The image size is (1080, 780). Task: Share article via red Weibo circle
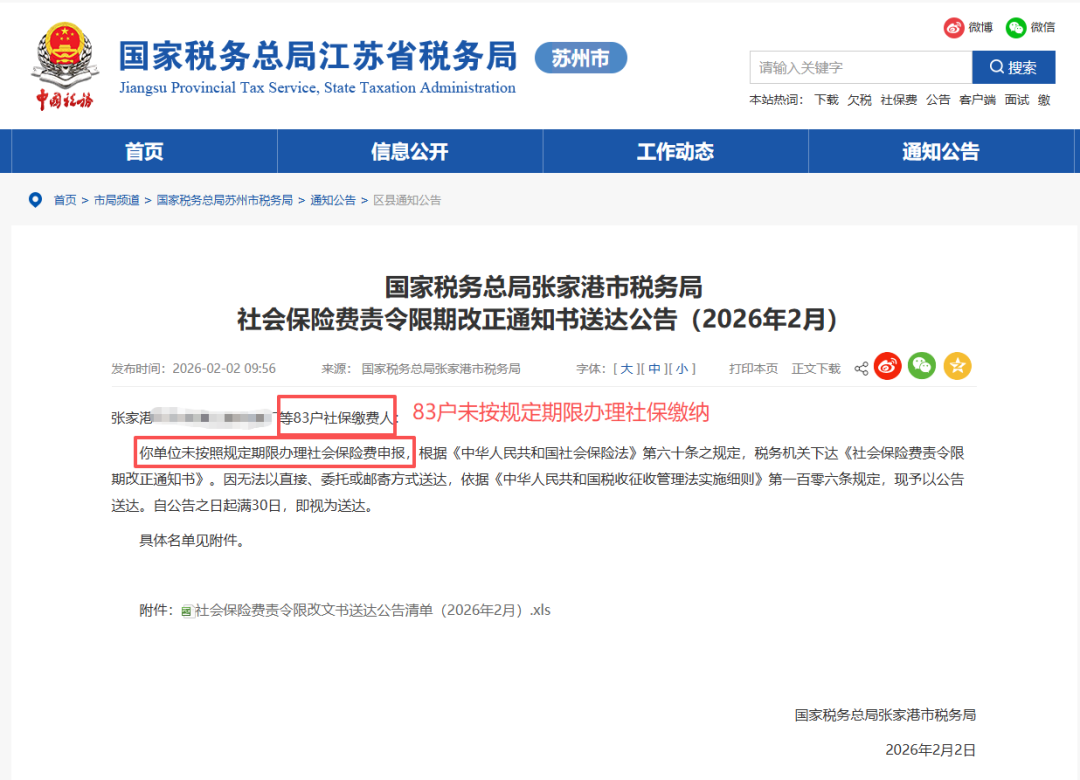pos(887,366)
